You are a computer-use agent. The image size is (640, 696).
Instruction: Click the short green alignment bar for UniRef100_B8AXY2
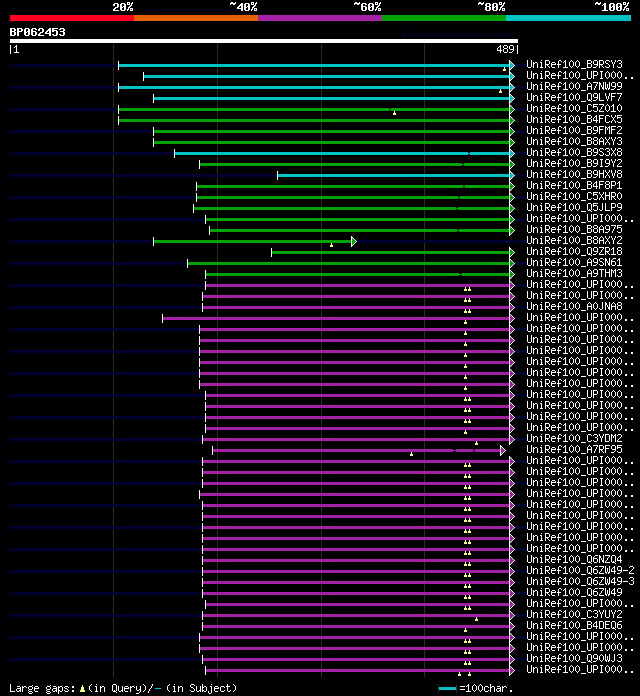[x=252, y=241]
